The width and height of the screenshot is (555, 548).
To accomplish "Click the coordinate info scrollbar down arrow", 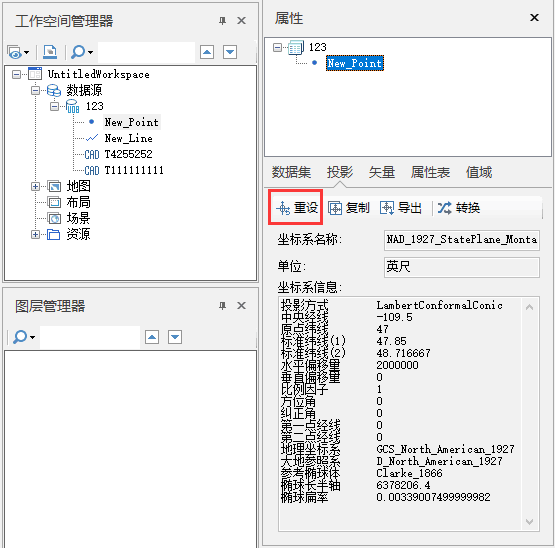I will pyautogui.click(x=530, y=521).
